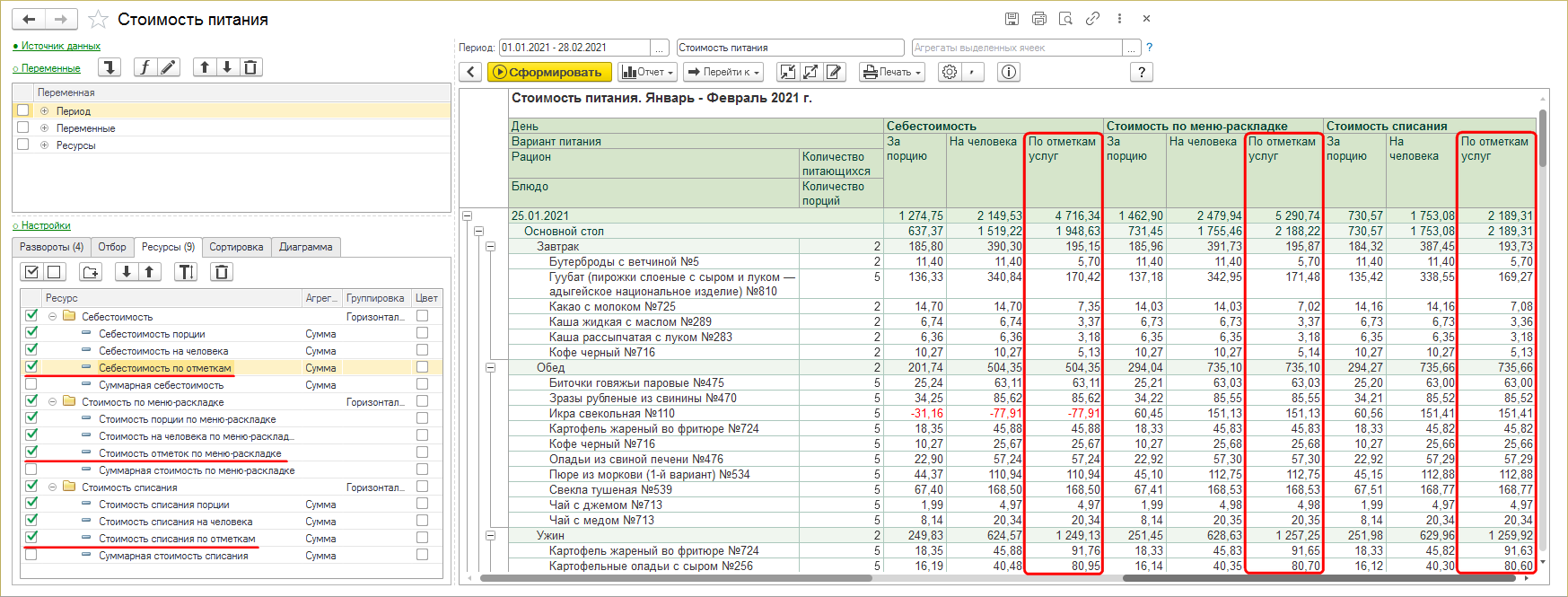The width and height of the screenshot is (1568, 597).
Task: Enable 'Суммарная себестоимость' resource checkbox
Action: pos(31,384)
